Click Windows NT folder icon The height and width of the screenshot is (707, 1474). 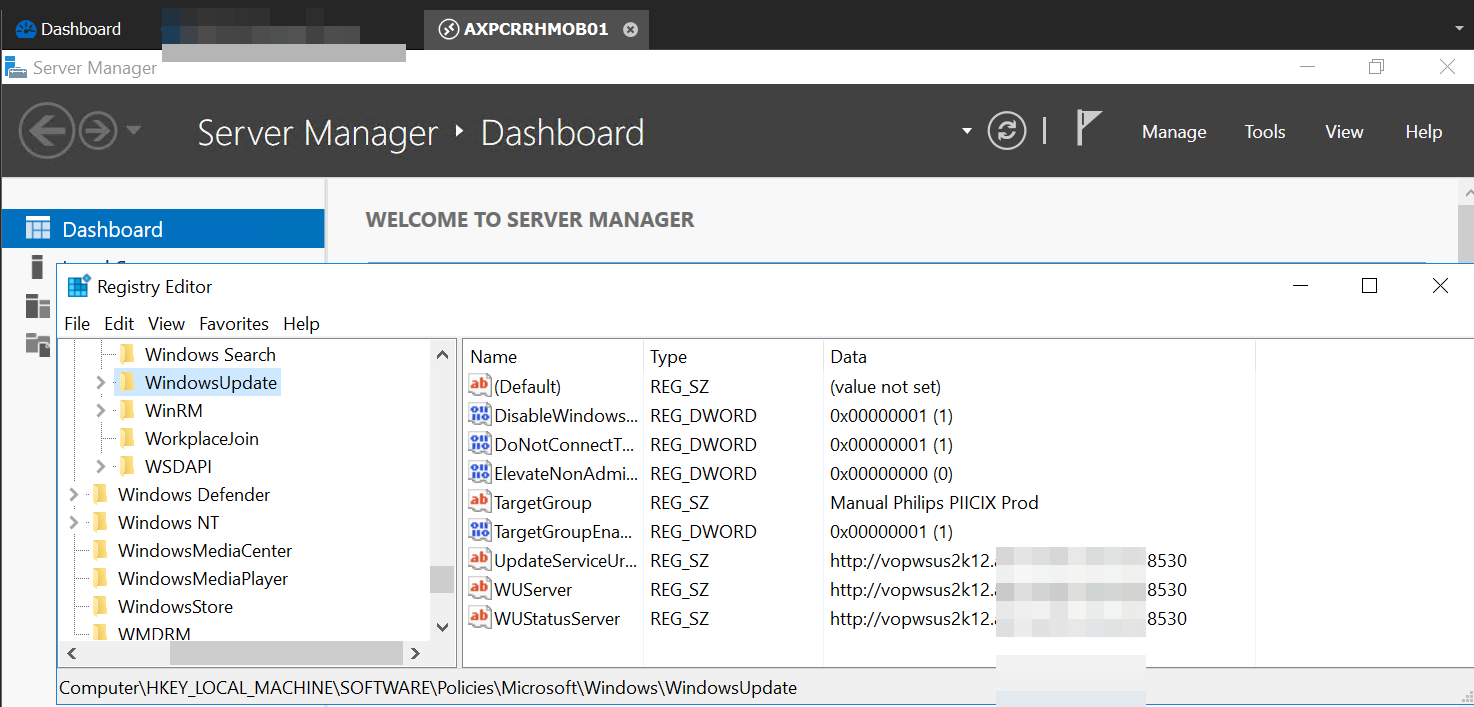(99, 522)
